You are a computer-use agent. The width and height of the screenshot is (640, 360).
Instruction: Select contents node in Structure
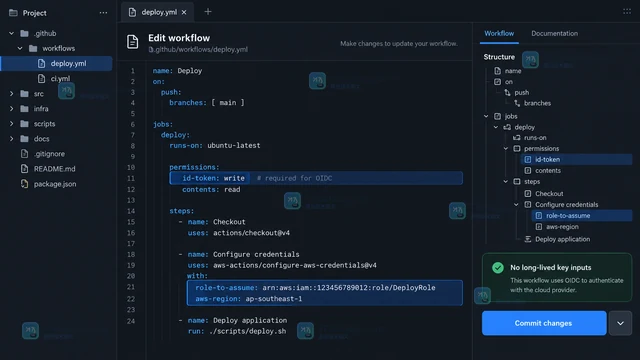click(x=548, y=171)
